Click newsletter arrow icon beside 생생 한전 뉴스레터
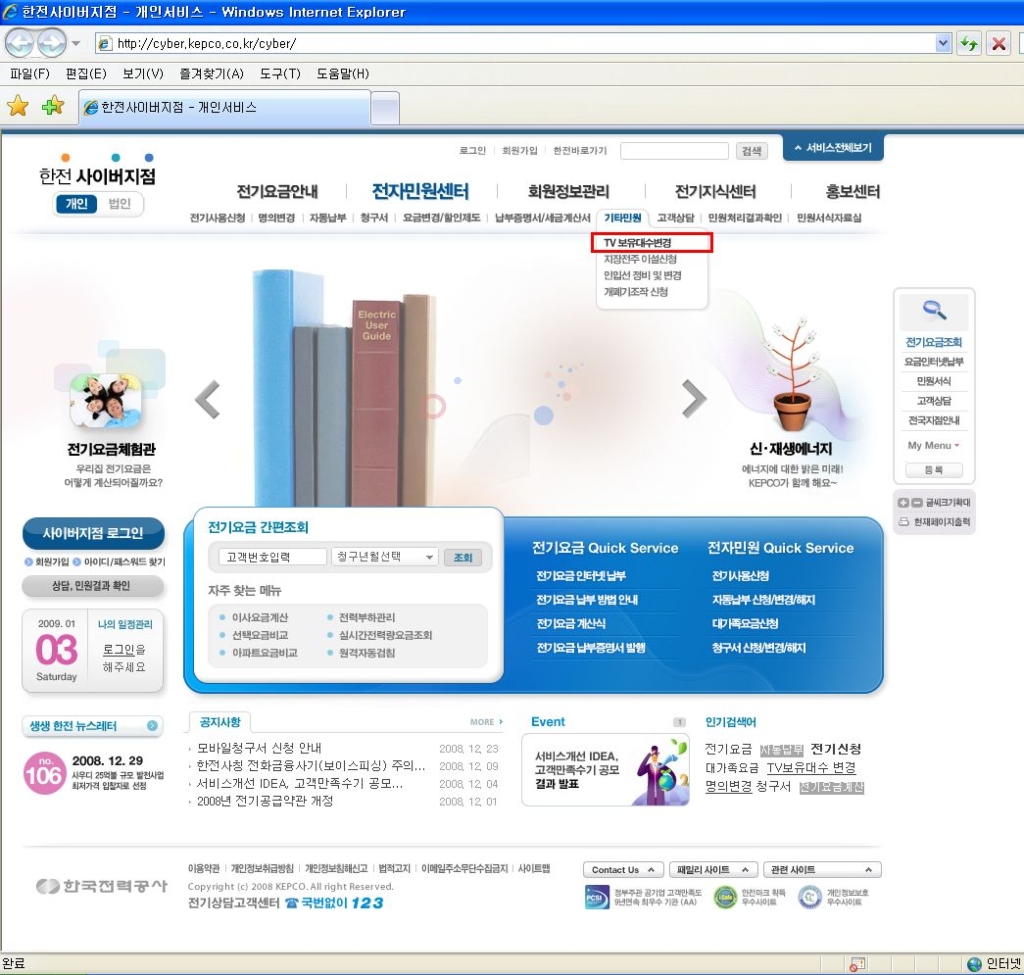The width and height of the screenshot is (1024, 975). (x=152, y=726)
